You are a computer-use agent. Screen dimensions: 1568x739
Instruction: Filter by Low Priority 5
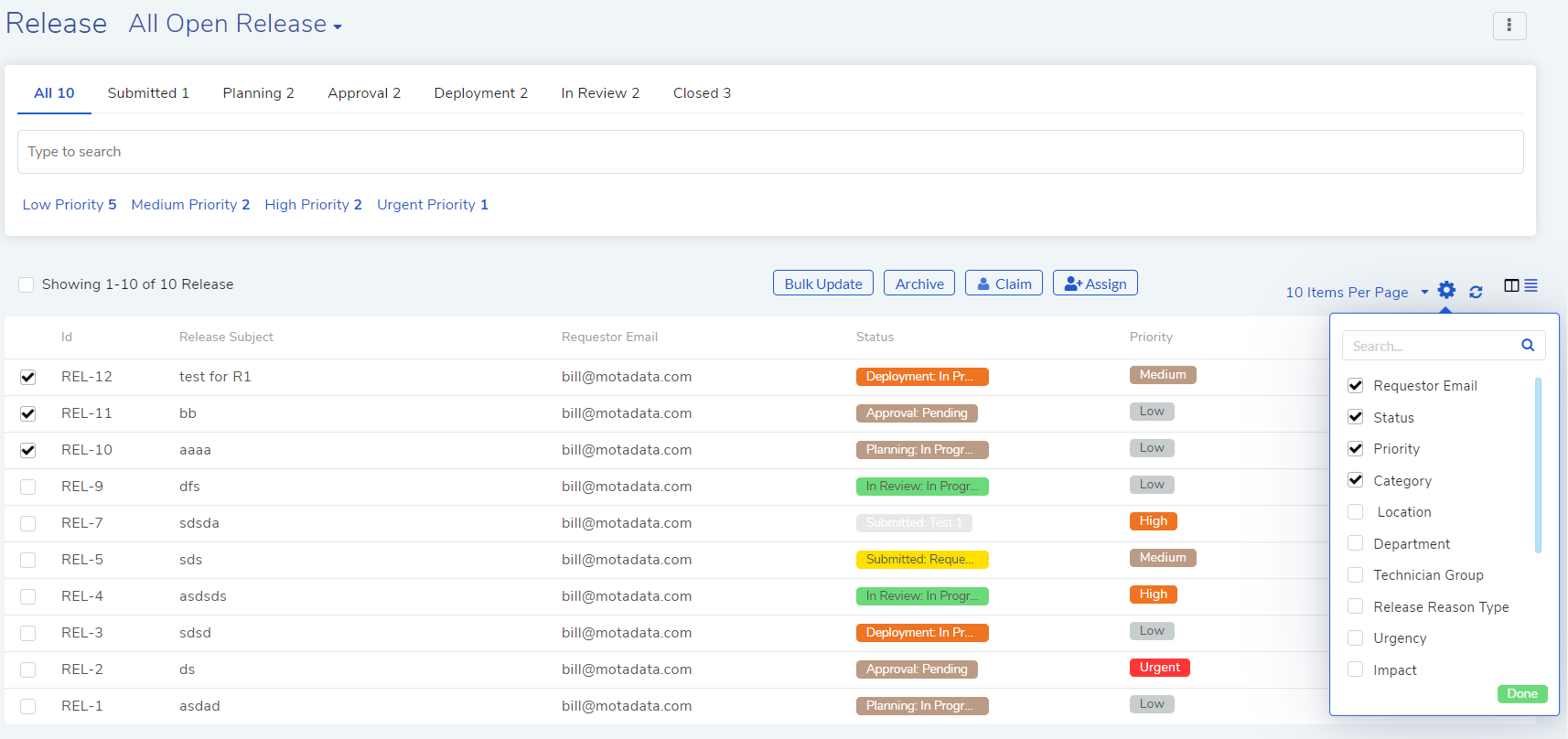[x=70, y=205]
